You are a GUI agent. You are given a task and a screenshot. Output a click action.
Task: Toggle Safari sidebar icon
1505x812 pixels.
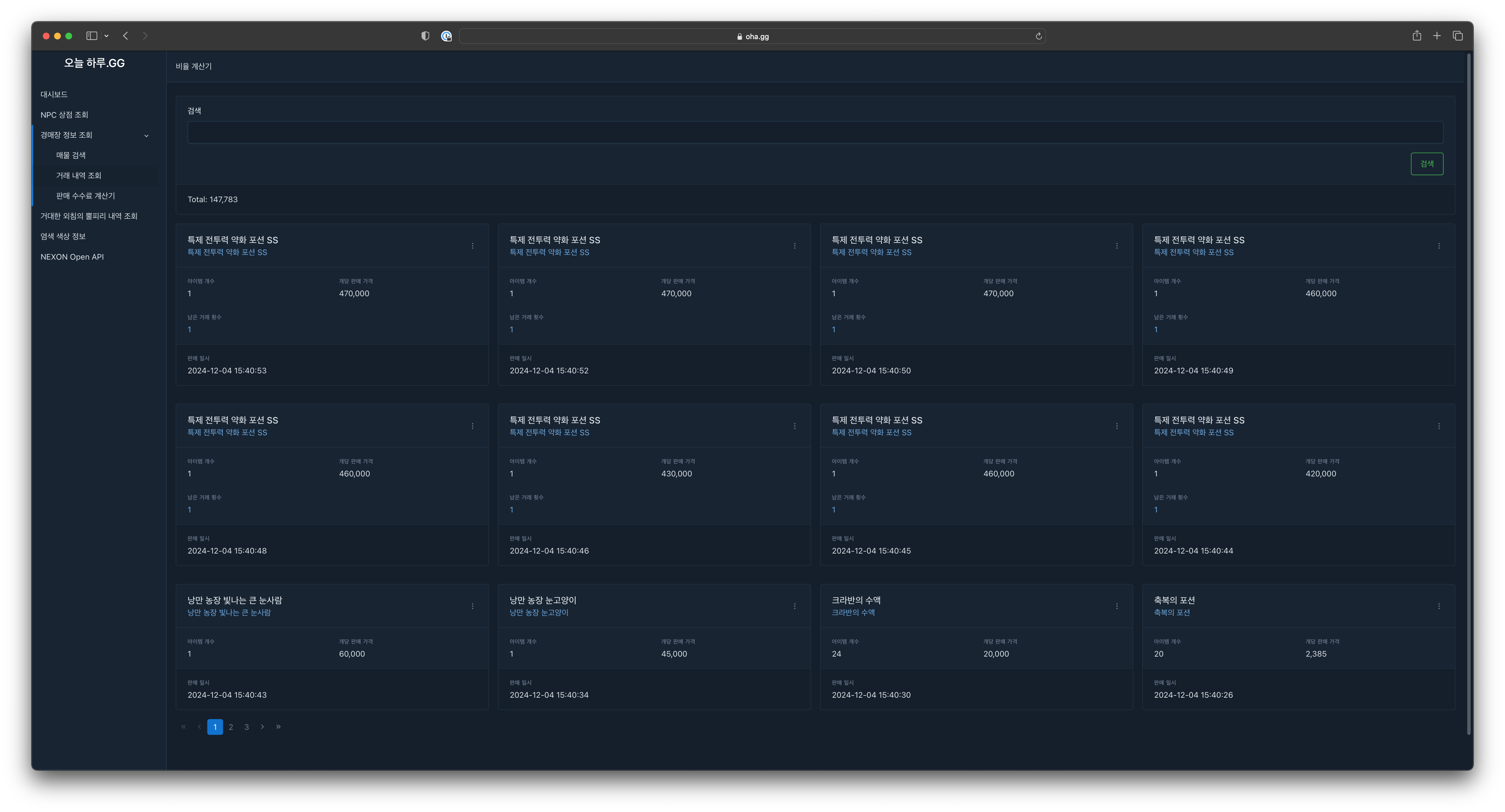[x=92, y=36]
